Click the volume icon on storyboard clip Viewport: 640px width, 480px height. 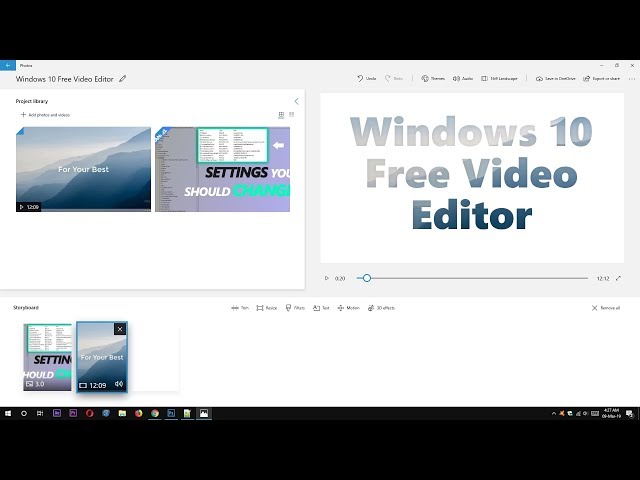point(119,384)
